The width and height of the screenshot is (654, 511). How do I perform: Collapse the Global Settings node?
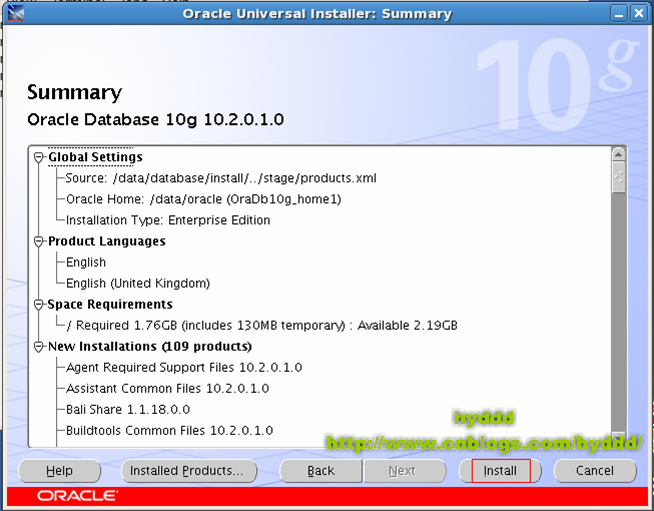(38, 157)
